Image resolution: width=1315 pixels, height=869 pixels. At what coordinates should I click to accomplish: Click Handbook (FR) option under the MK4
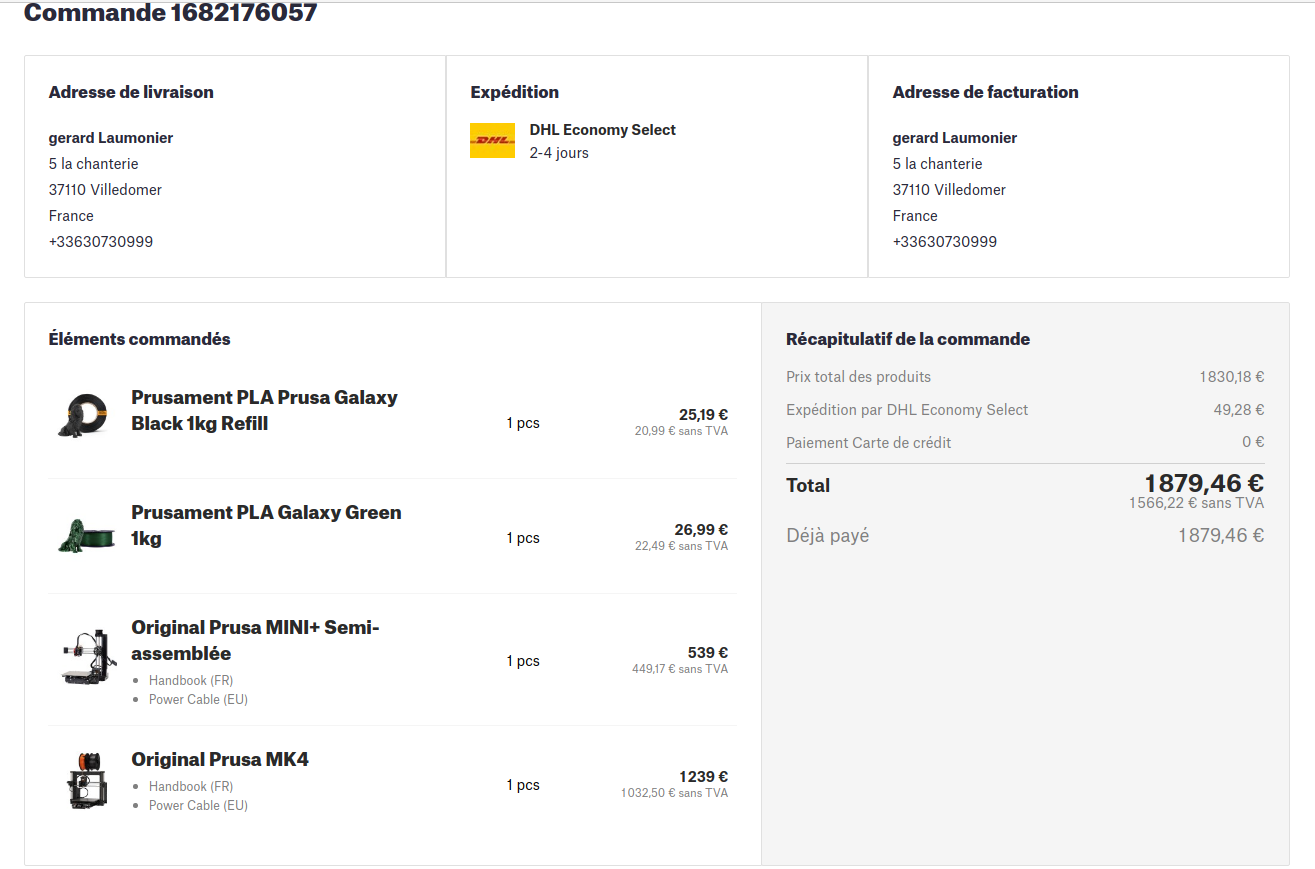(x=191, y=786)
